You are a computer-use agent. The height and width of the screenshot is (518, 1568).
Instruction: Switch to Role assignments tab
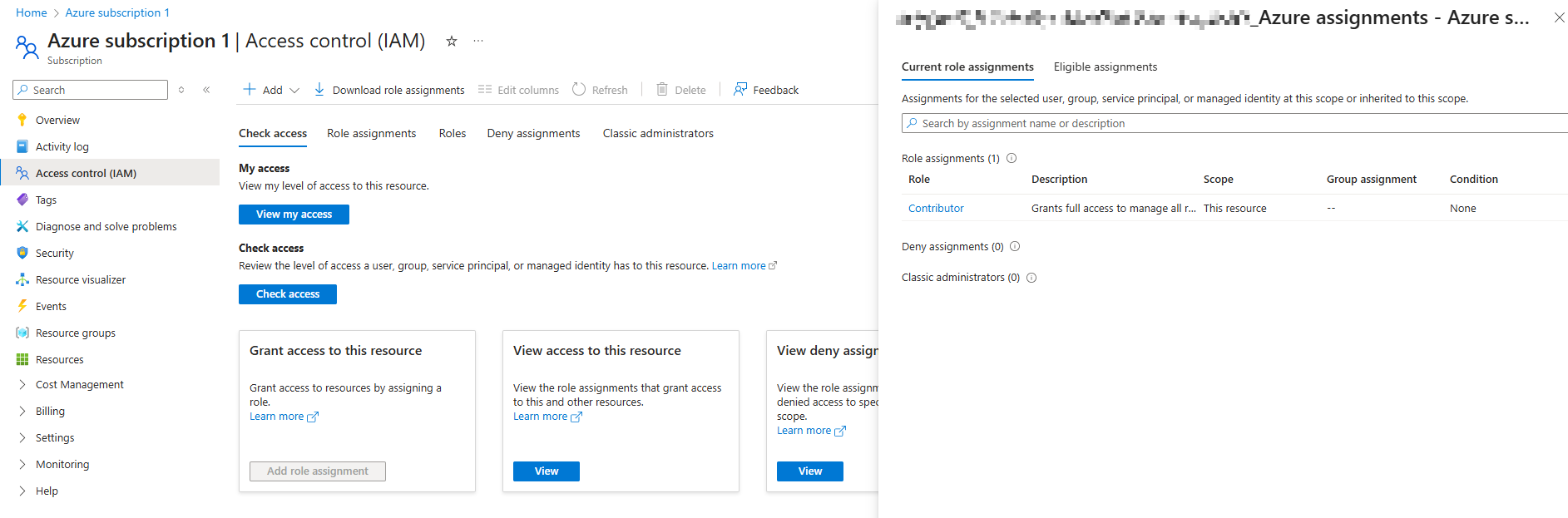[371, 133]
